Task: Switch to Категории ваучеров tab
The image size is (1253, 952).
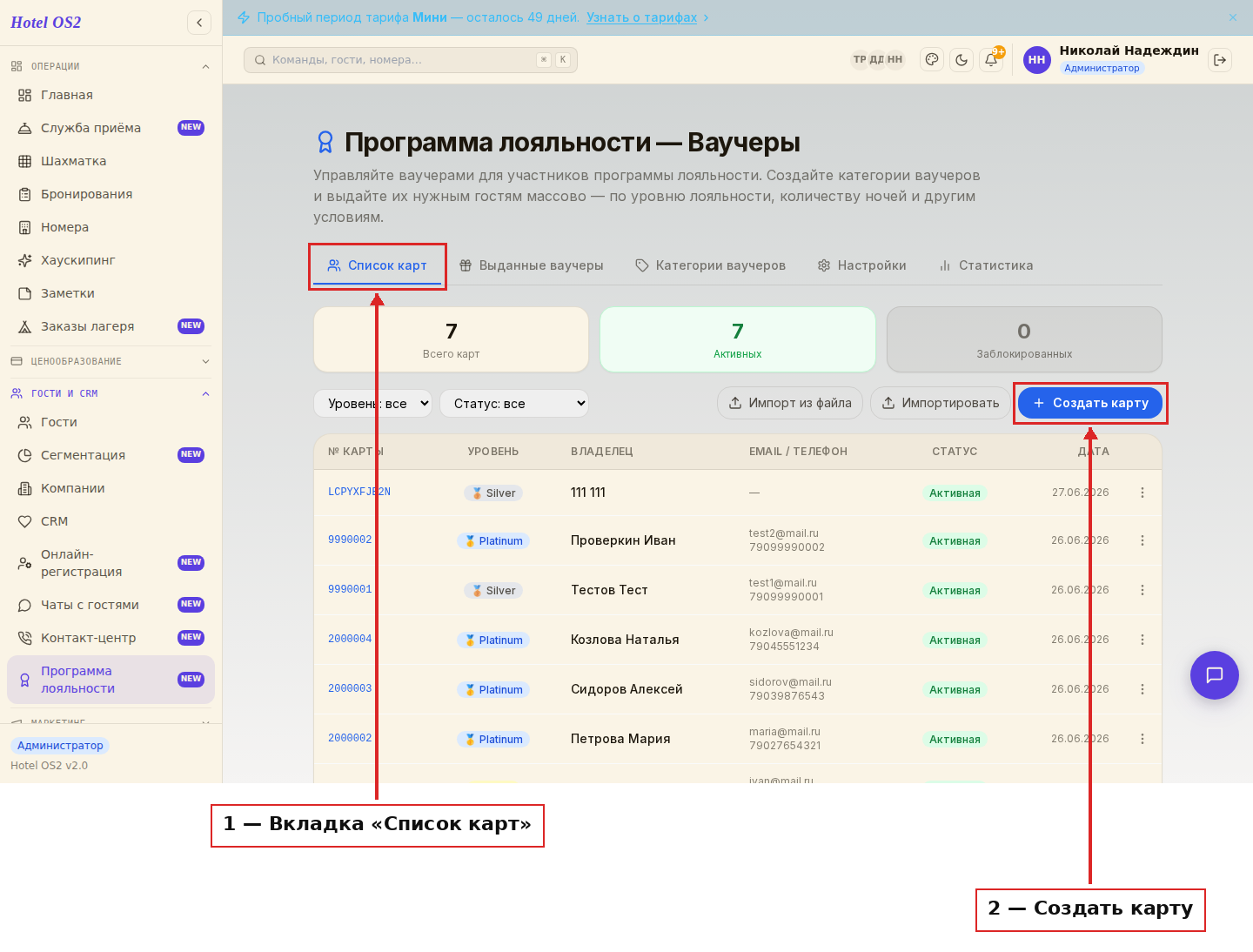Action: click(710, 265)
